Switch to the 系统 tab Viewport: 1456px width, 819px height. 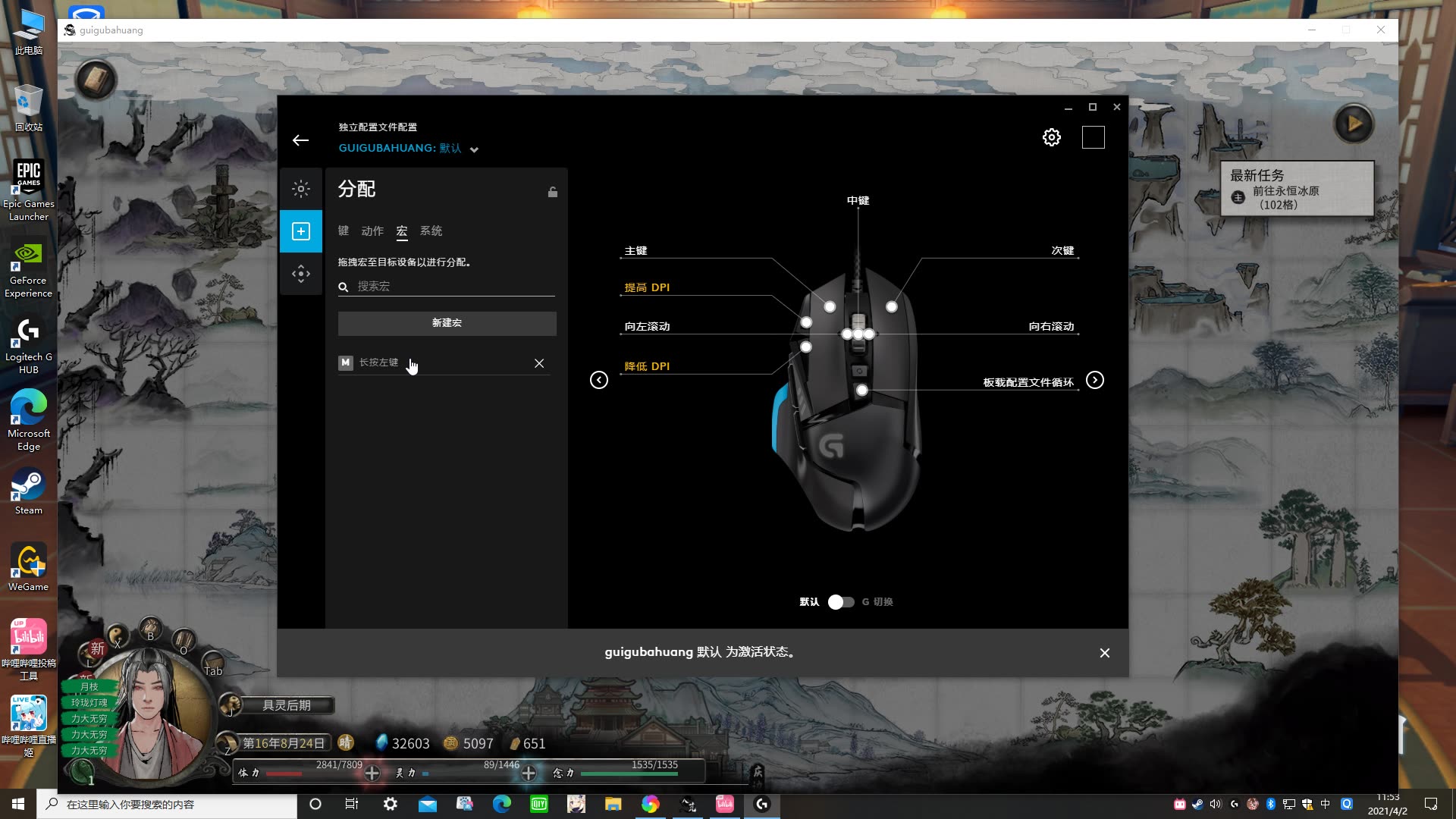tap(431, 231)
